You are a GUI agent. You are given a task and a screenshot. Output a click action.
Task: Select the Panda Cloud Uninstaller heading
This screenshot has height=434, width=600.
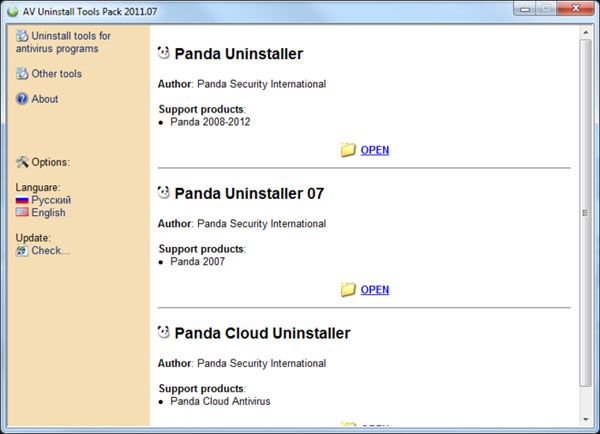262,333
